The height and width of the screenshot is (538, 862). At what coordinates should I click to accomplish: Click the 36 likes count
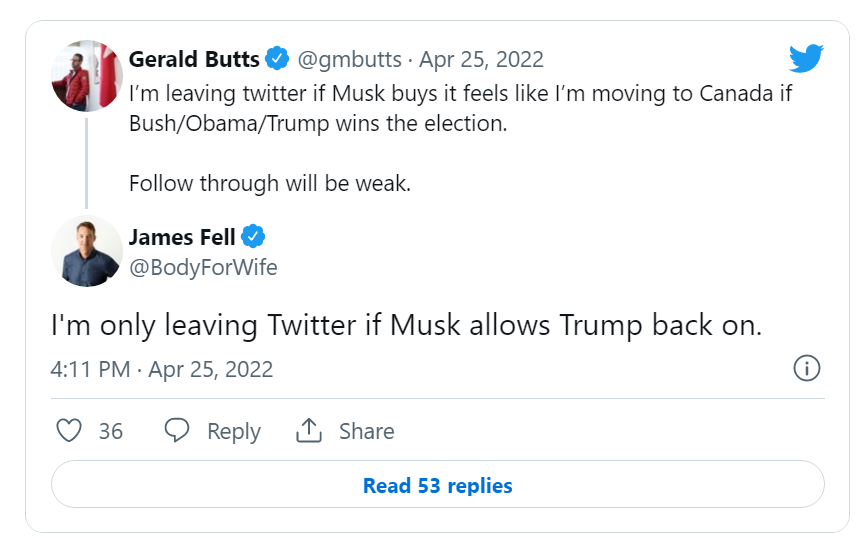click(111, 431)
